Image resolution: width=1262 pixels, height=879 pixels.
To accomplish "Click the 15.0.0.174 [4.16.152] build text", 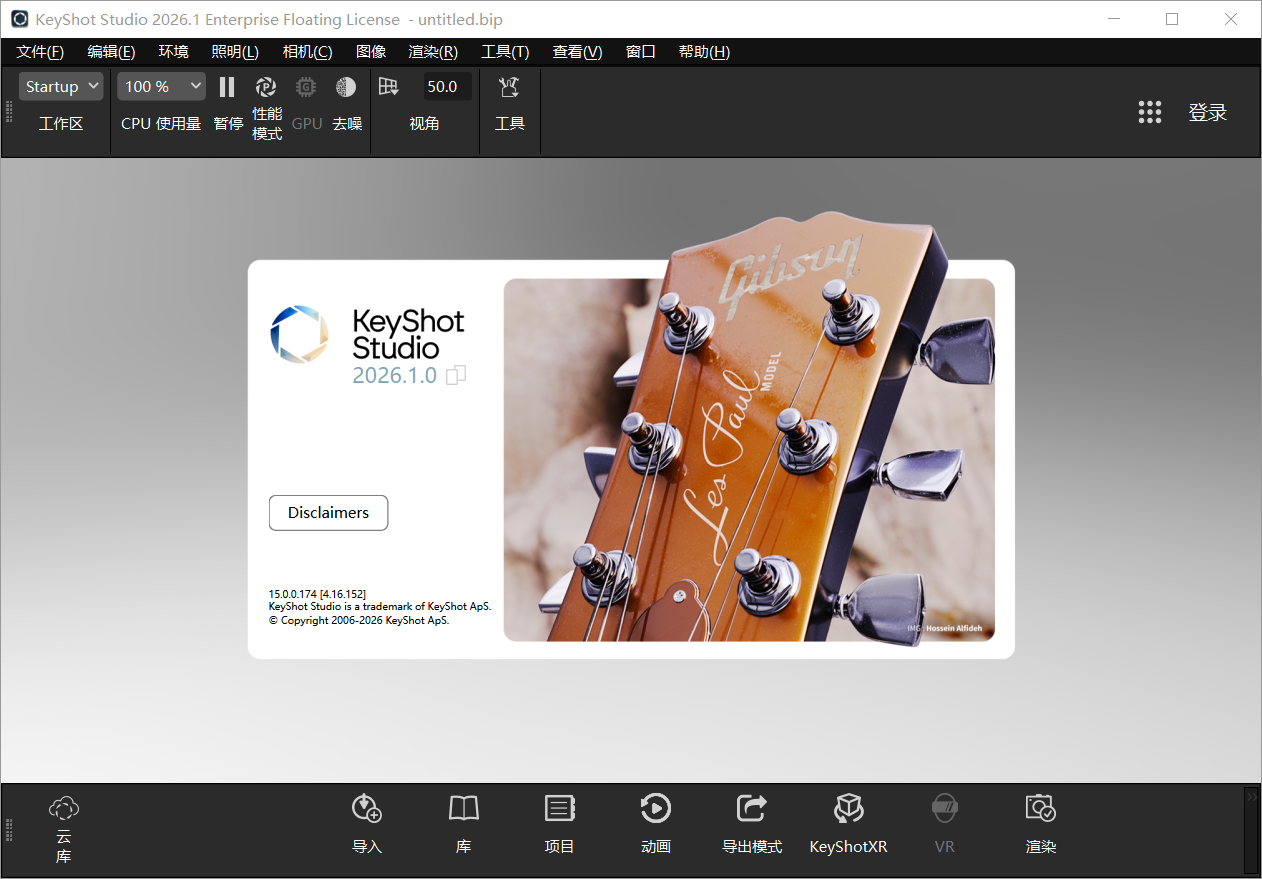I will click(317, 594).
